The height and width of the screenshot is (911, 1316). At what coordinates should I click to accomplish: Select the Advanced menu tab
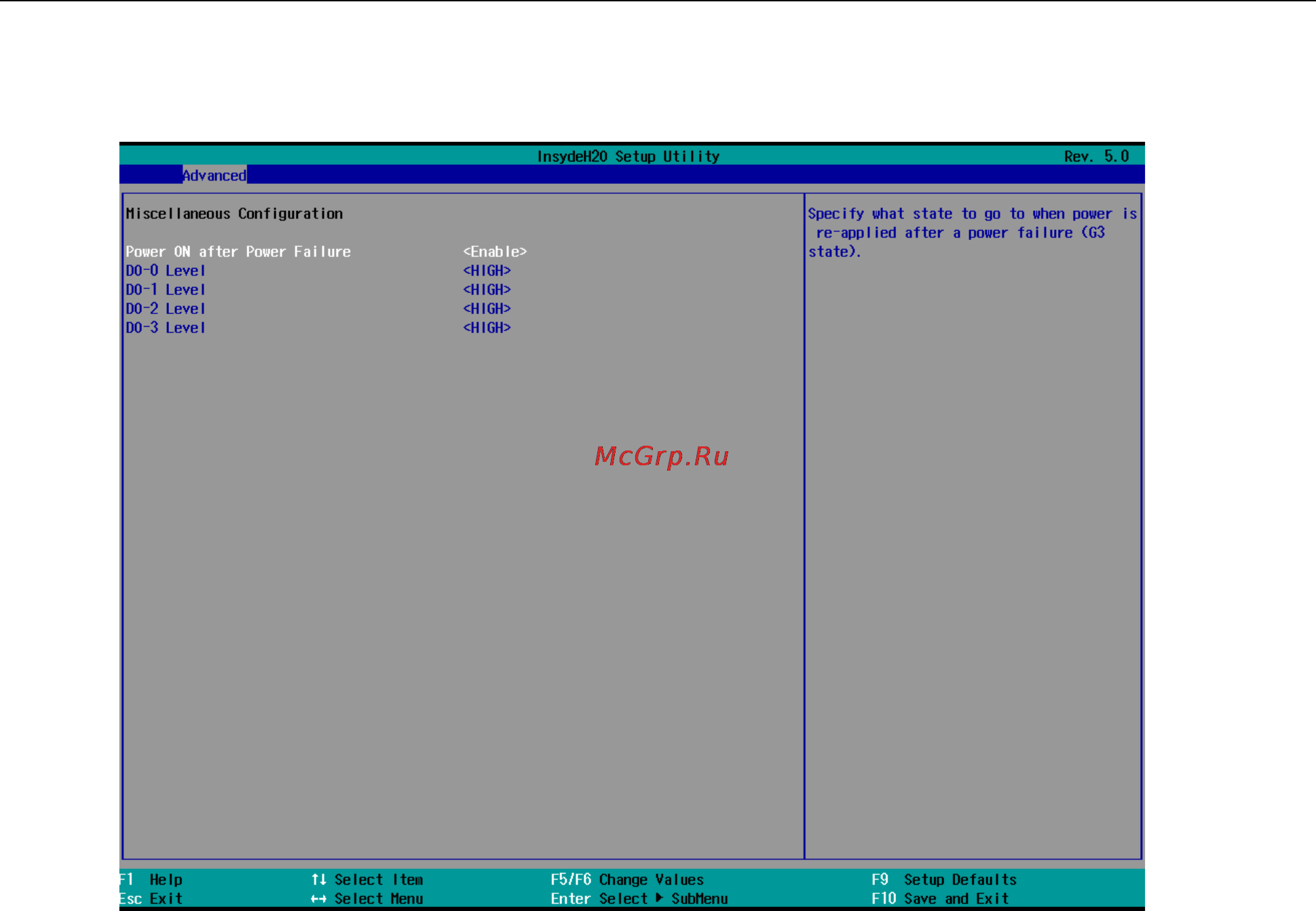pyautogui.click(x=214, y=175)
